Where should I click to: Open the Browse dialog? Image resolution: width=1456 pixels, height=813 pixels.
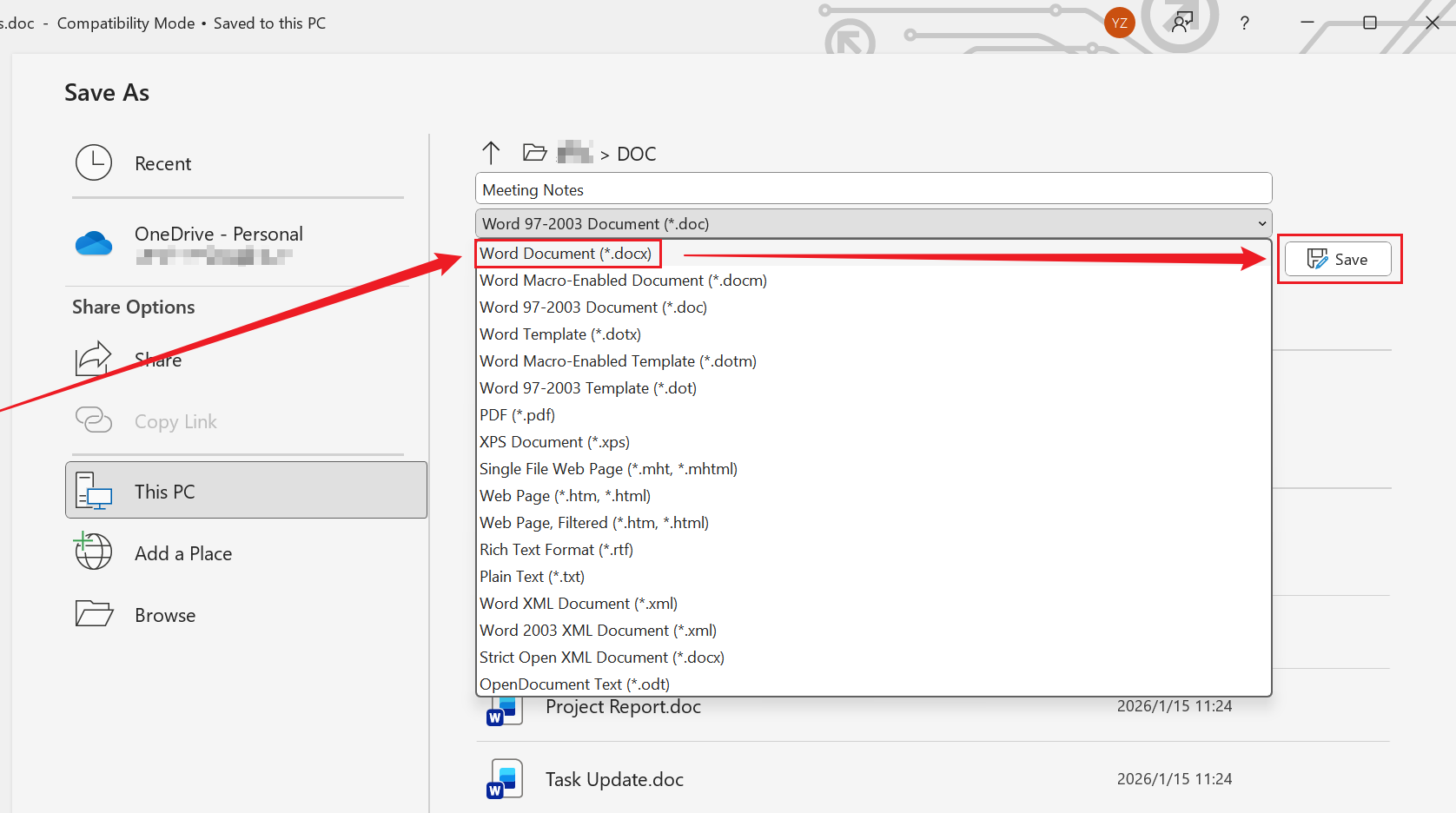pyautogui.click(x=164, y=614)
